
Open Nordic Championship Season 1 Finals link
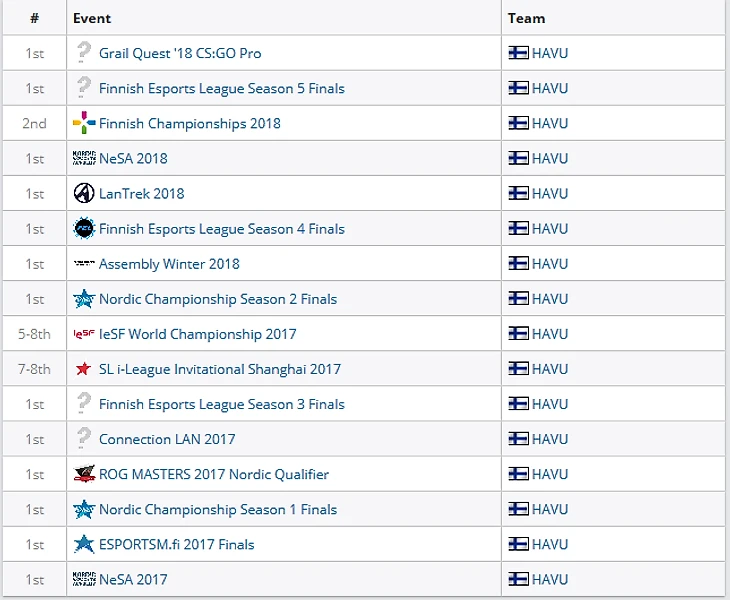(x=218, y=509)
